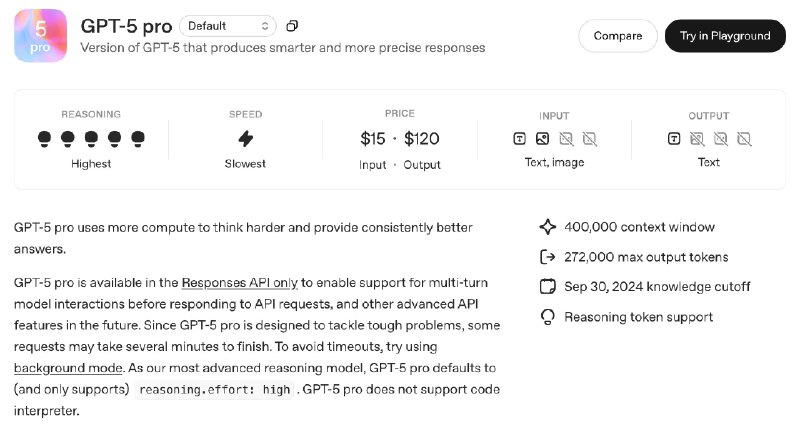Click the GPT-5 pro model logo

[x=41, y=35]
